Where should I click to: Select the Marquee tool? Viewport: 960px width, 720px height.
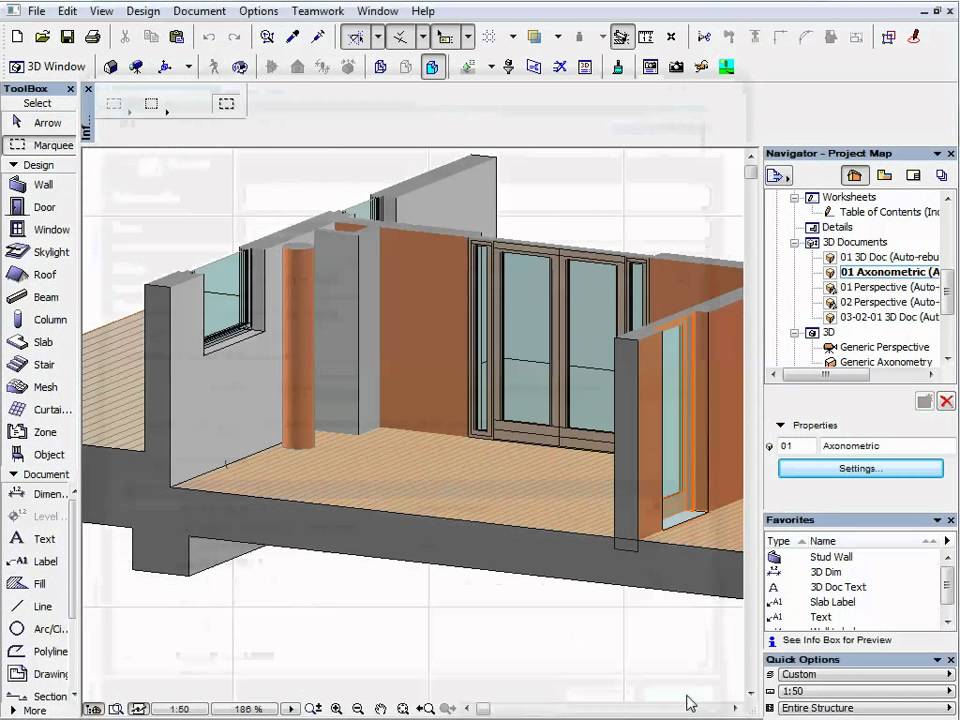(x=39, y=145)
